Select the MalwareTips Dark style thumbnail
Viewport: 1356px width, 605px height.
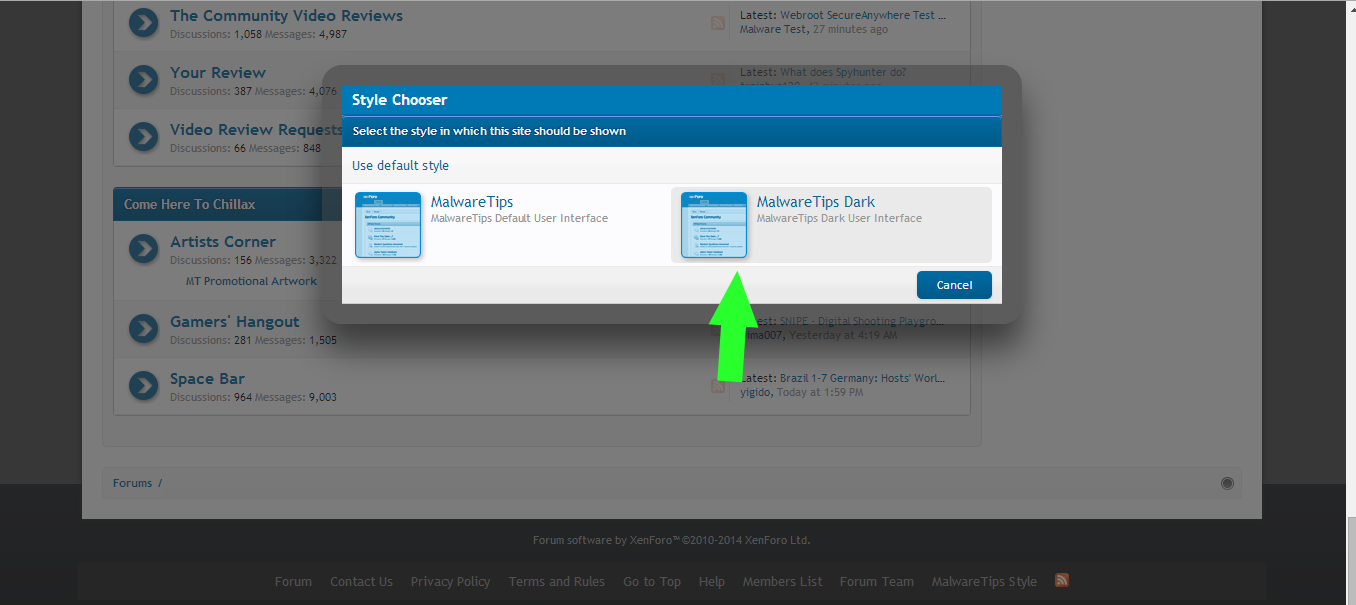click(x=714, y=225)
